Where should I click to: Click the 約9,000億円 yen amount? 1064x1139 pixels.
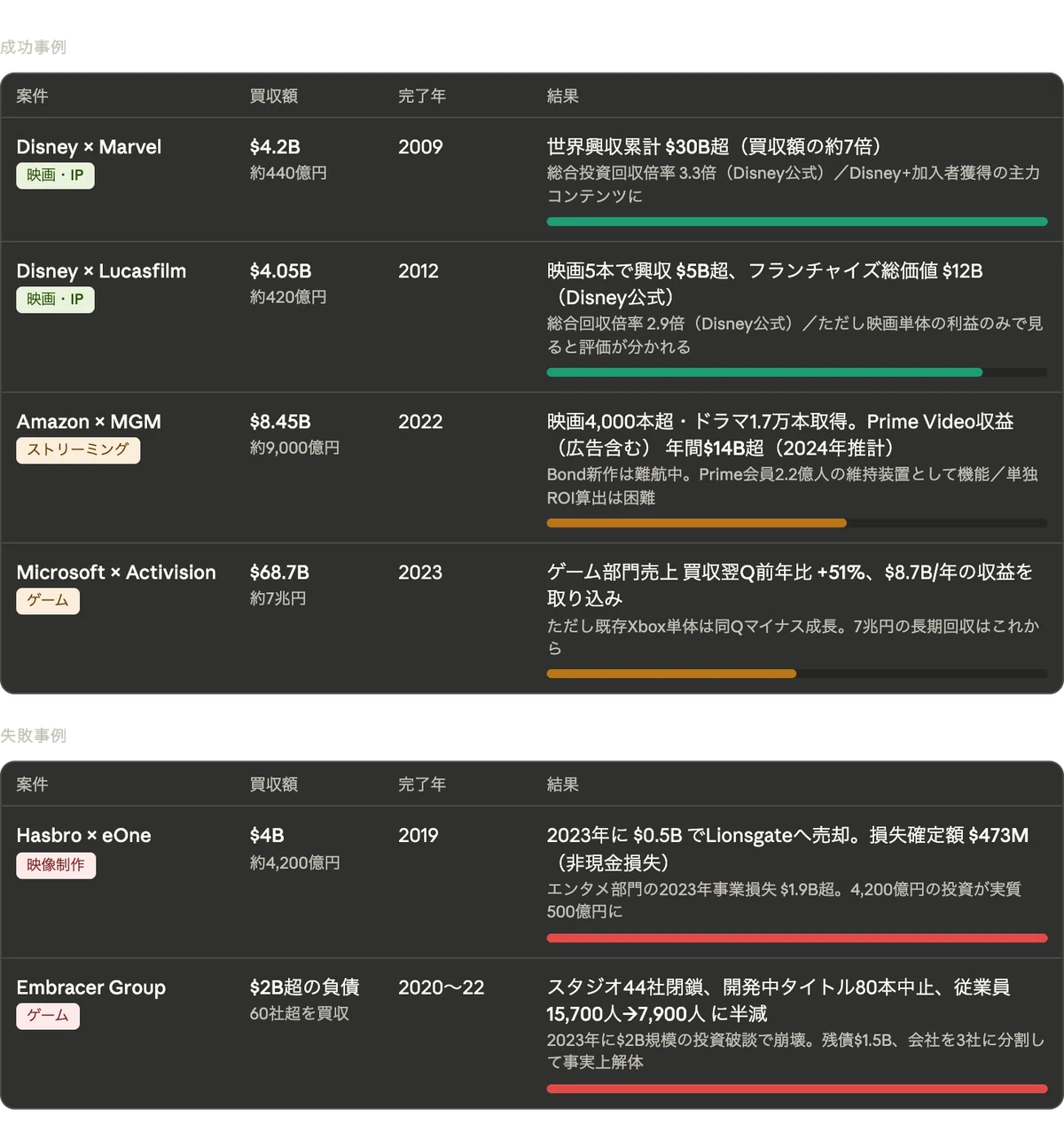coord(294,449)
